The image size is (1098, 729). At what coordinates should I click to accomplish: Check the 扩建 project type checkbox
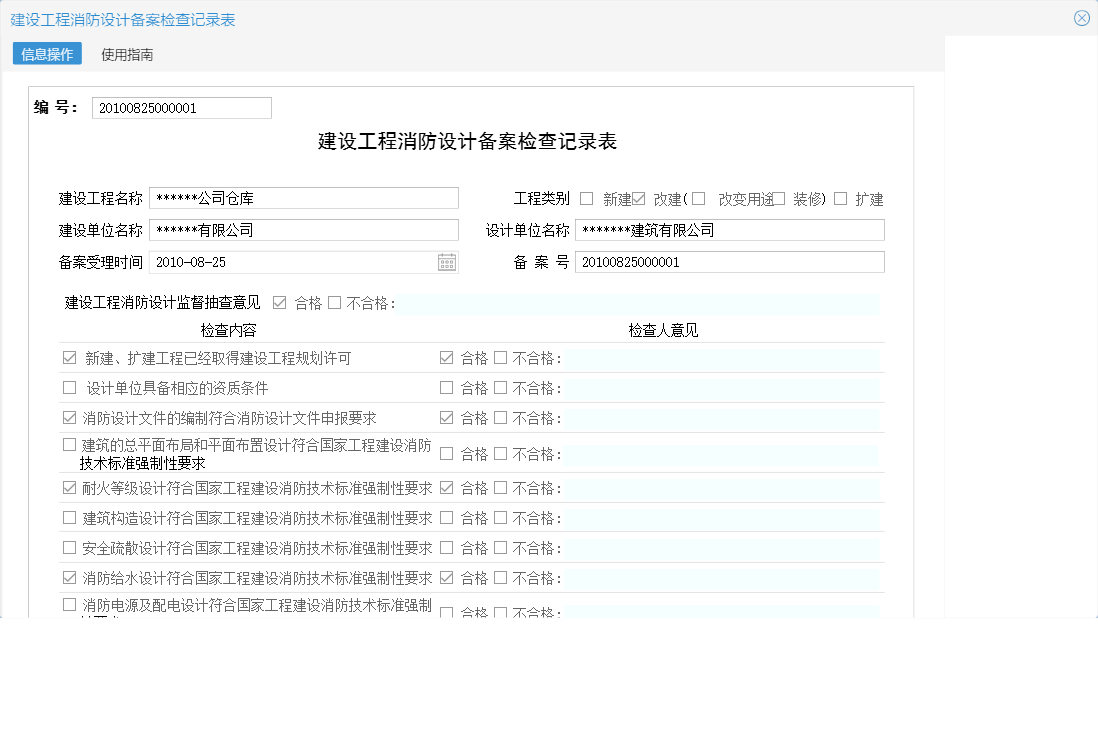[x=840, y=198]
